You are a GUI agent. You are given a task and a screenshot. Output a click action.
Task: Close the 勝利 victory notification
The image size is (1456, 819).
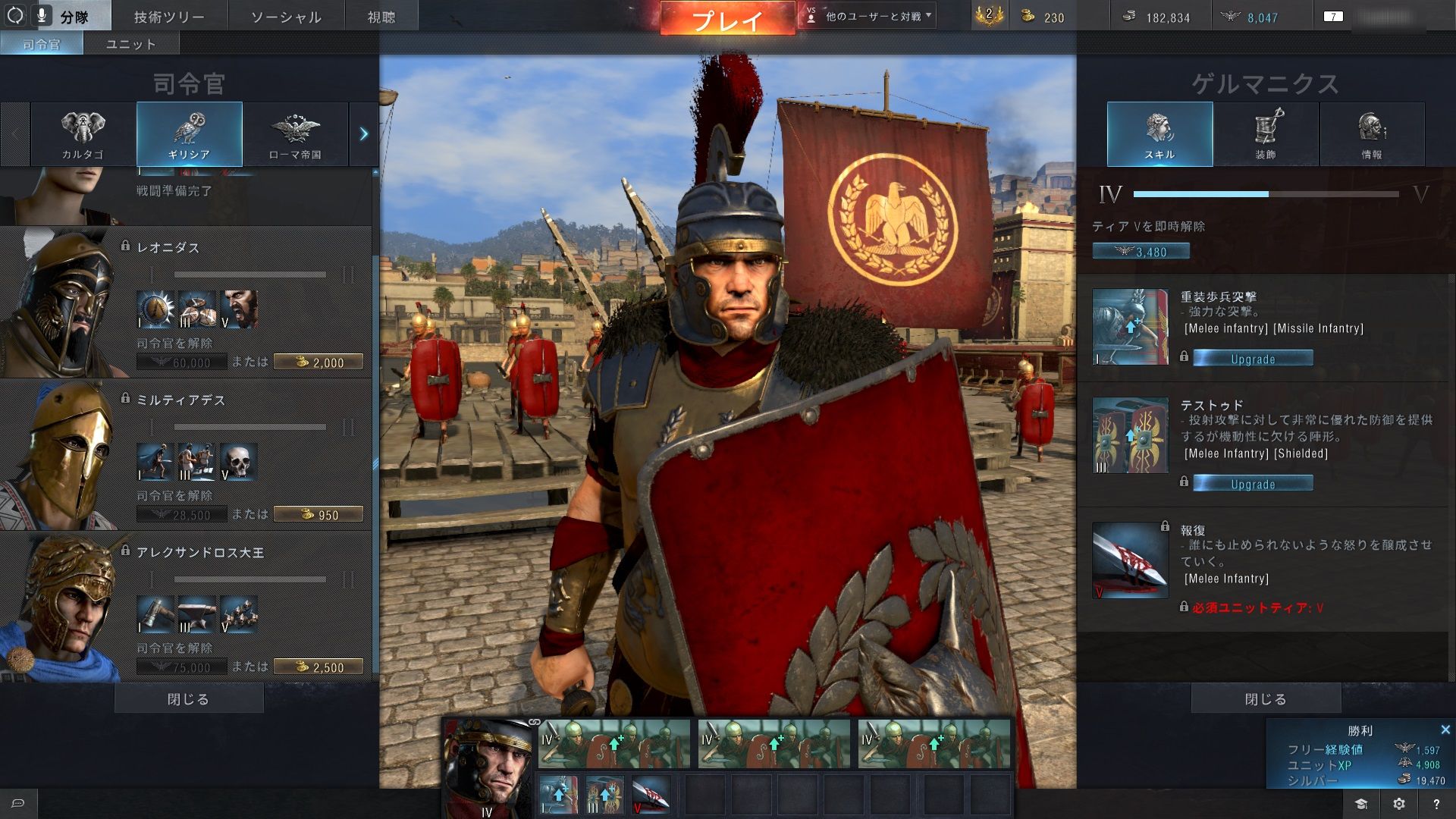1445,730
